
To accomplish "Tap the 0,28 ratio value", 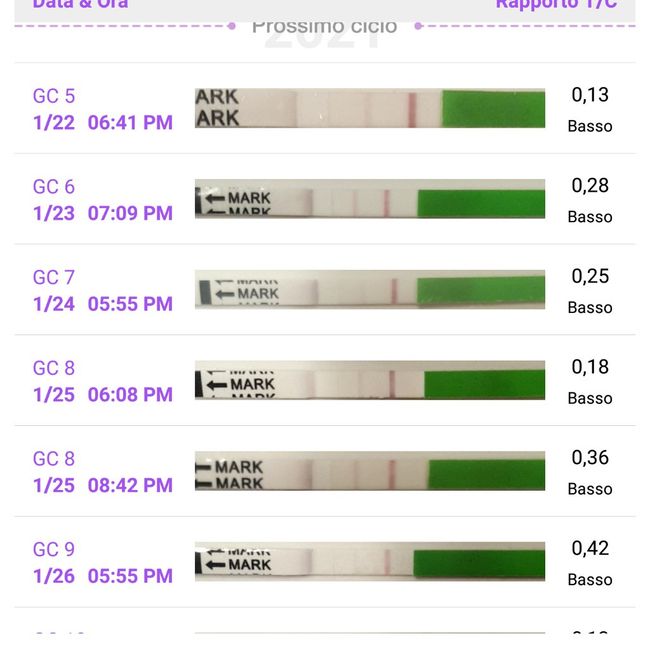I will pos(590,185).
